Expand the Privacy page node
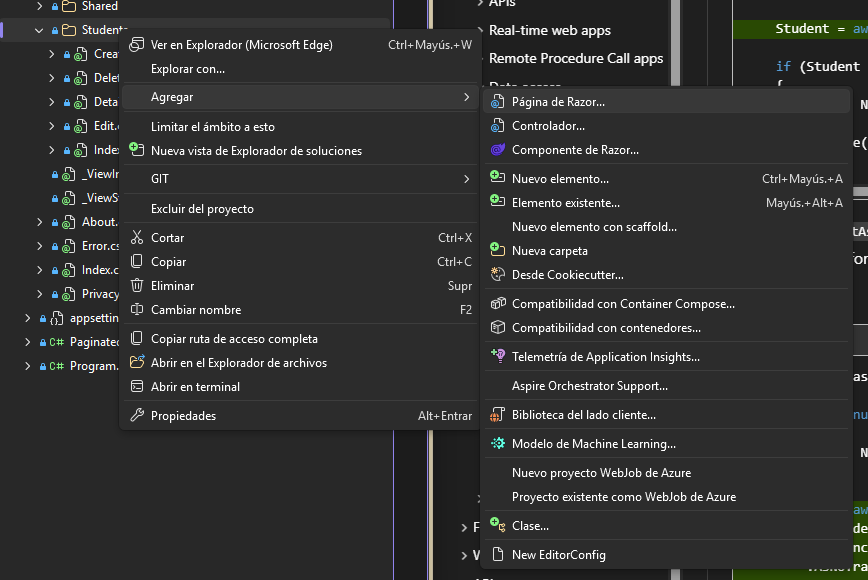Viewport: 868px width, 580px height. (39, 294)
